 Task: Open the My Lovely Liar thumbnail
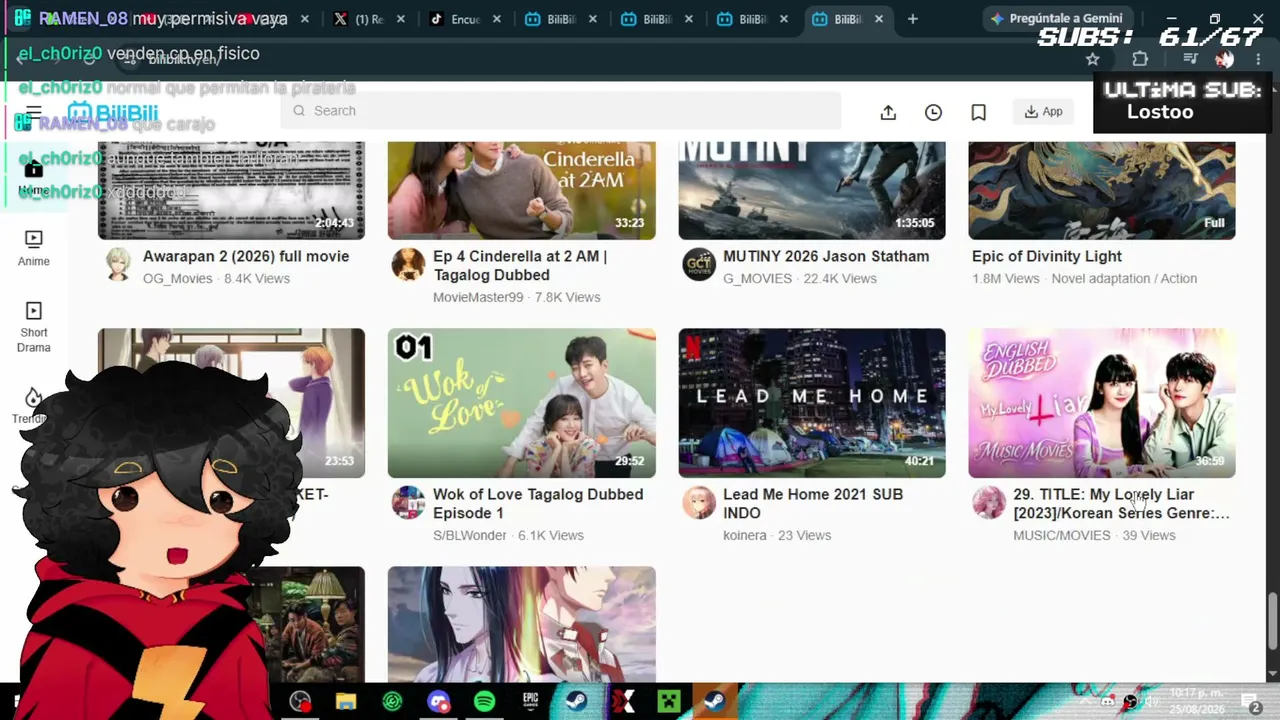pyautogui.click(x=1102, y=403)
